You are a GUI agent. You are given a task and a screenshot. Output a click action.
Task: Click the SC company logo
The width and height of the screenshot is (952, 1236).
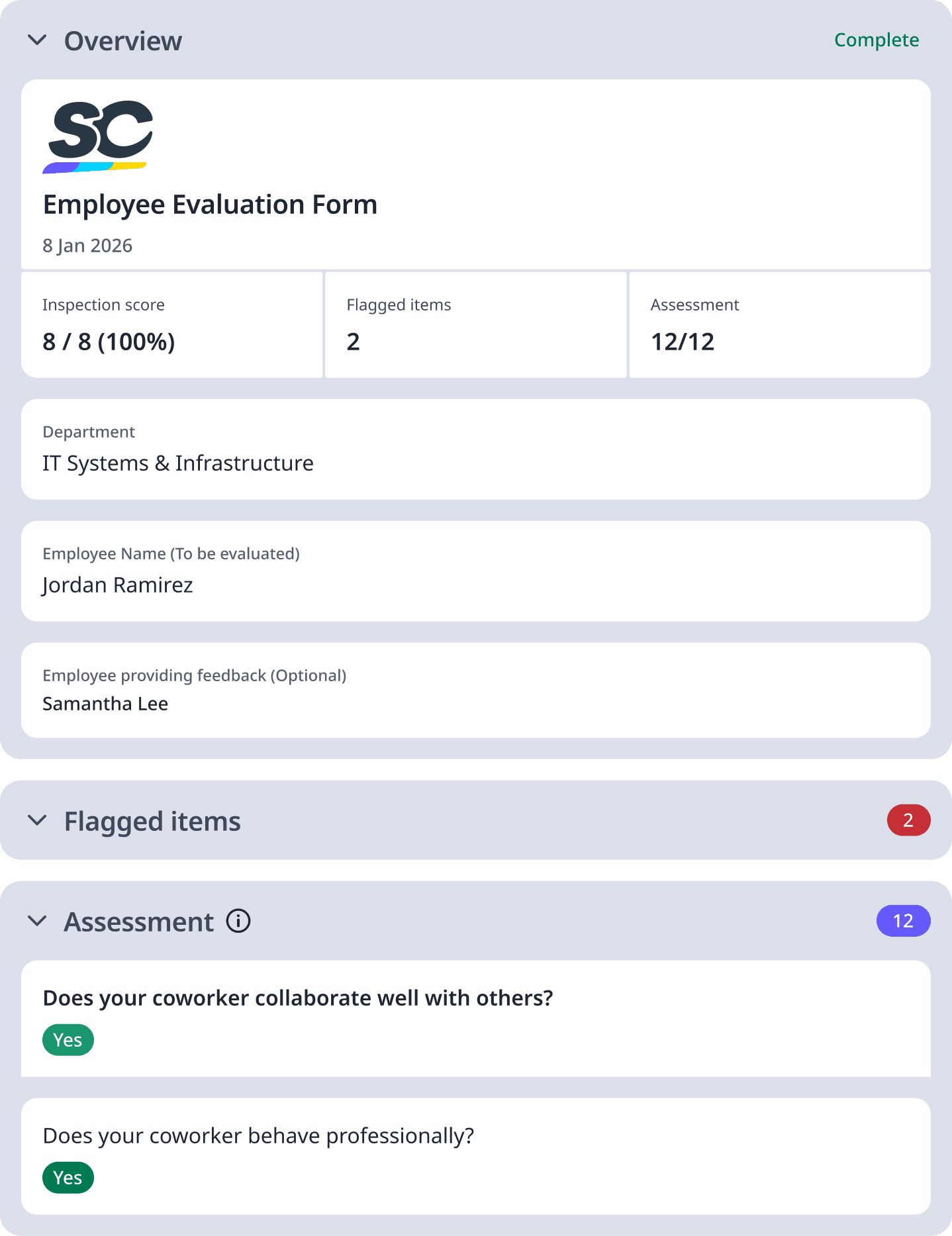97,137
